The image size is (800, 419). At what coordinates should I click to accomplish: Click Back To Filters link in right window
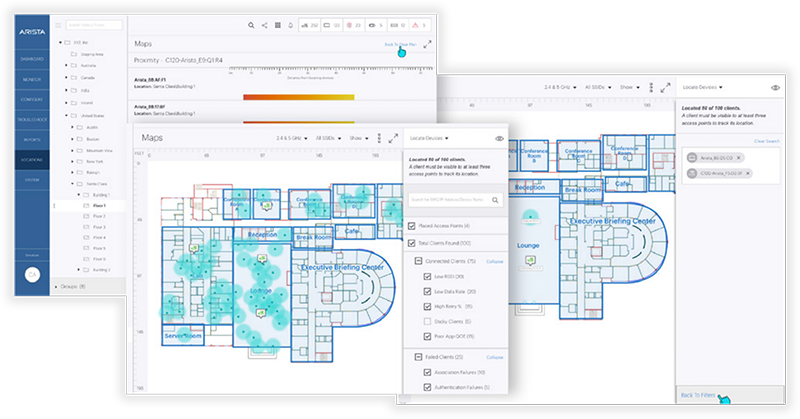pyautogui.click(x=698, y=395)
